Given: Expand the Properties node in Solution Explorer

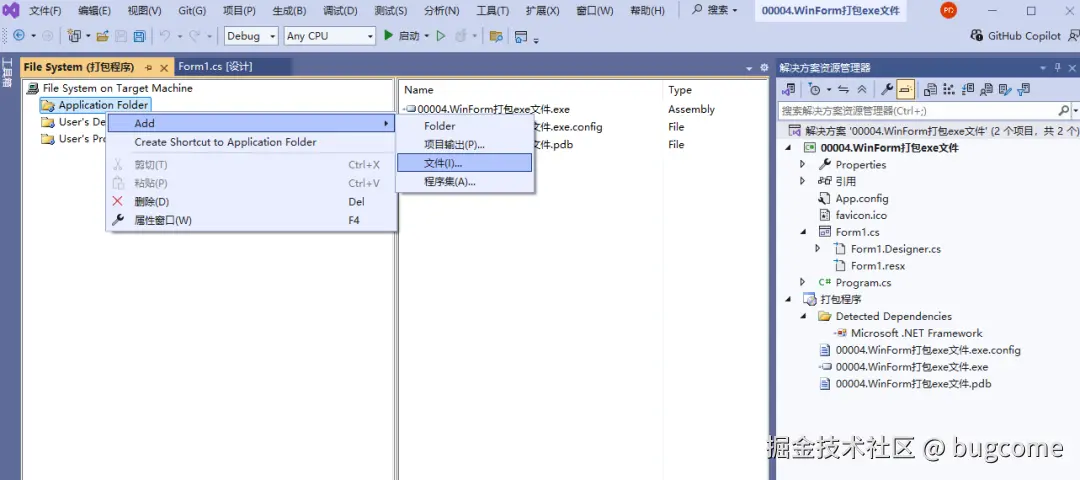Looking at the screenshot, I should point(802,165).
